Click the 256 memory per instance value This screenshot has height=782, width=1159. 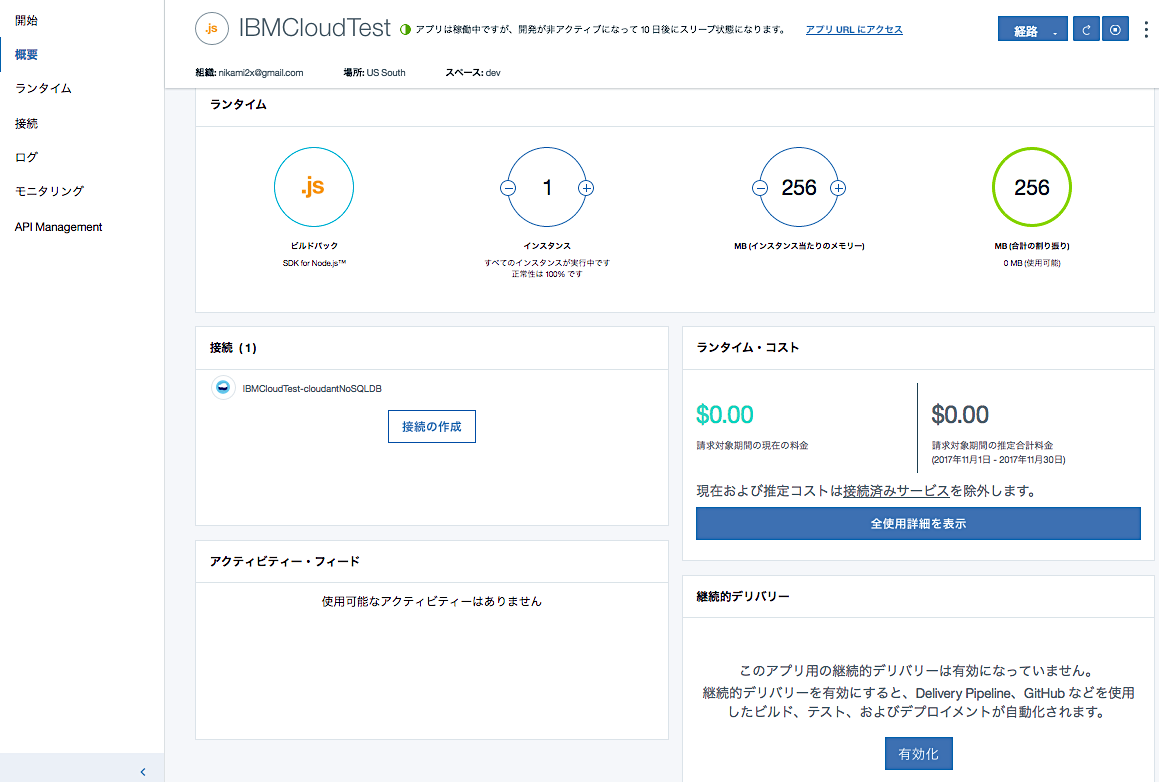point(799,188)
